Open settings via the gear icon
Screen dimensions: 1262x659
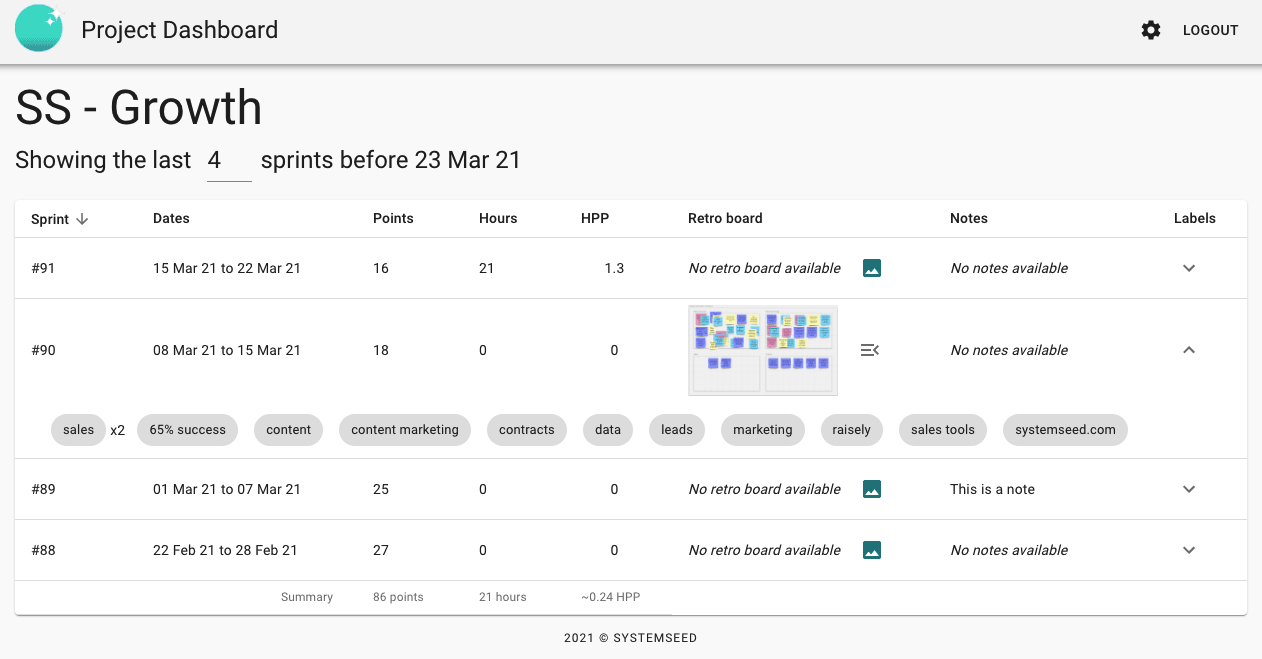click(x=1151, y=30)
